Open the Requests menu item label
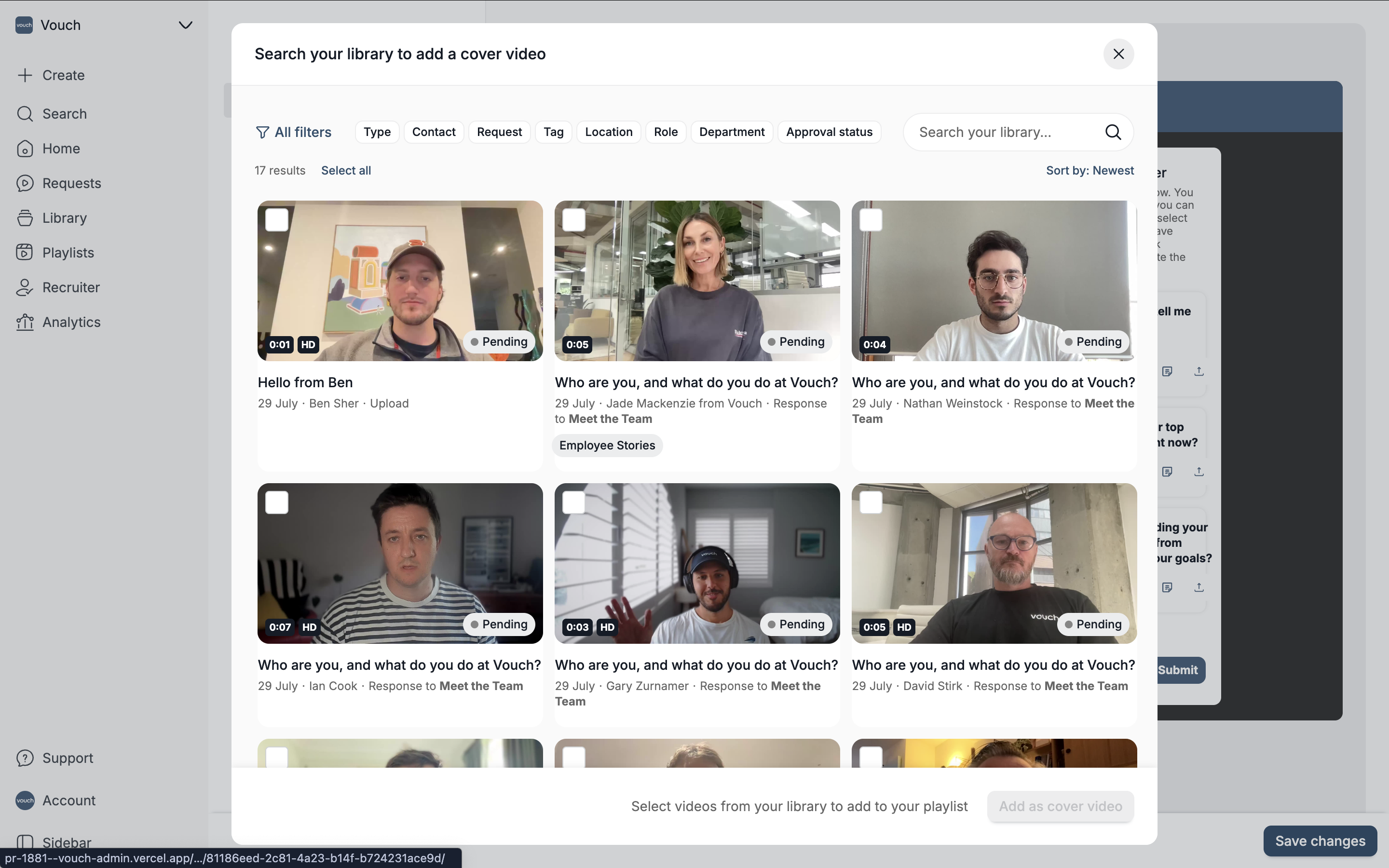Viewport: 1389px width, 868px height. pos(72,183)
